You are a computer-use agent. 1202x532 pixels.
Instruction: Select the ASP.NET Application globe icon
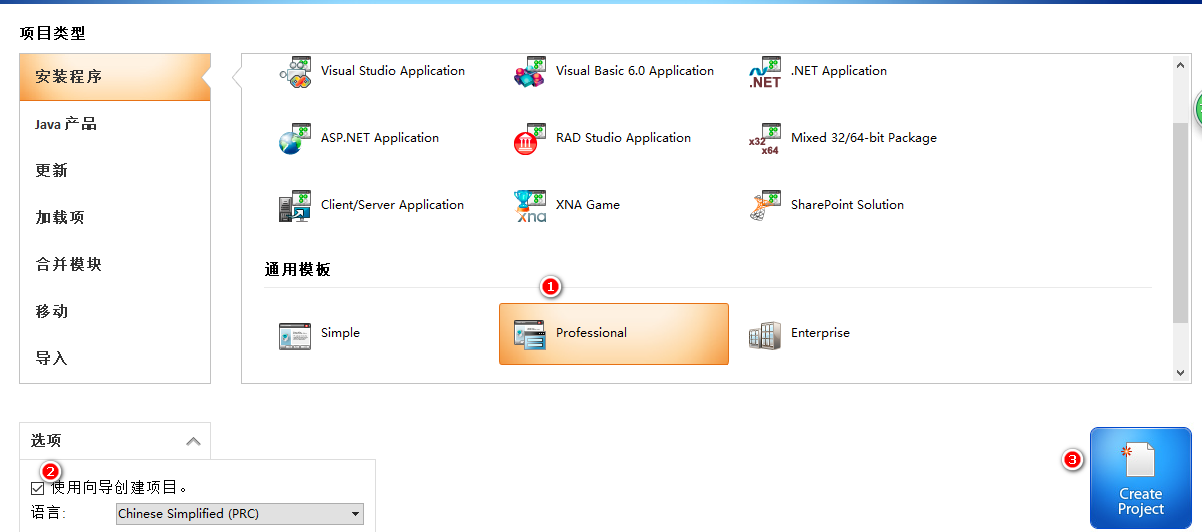[295, 139]
